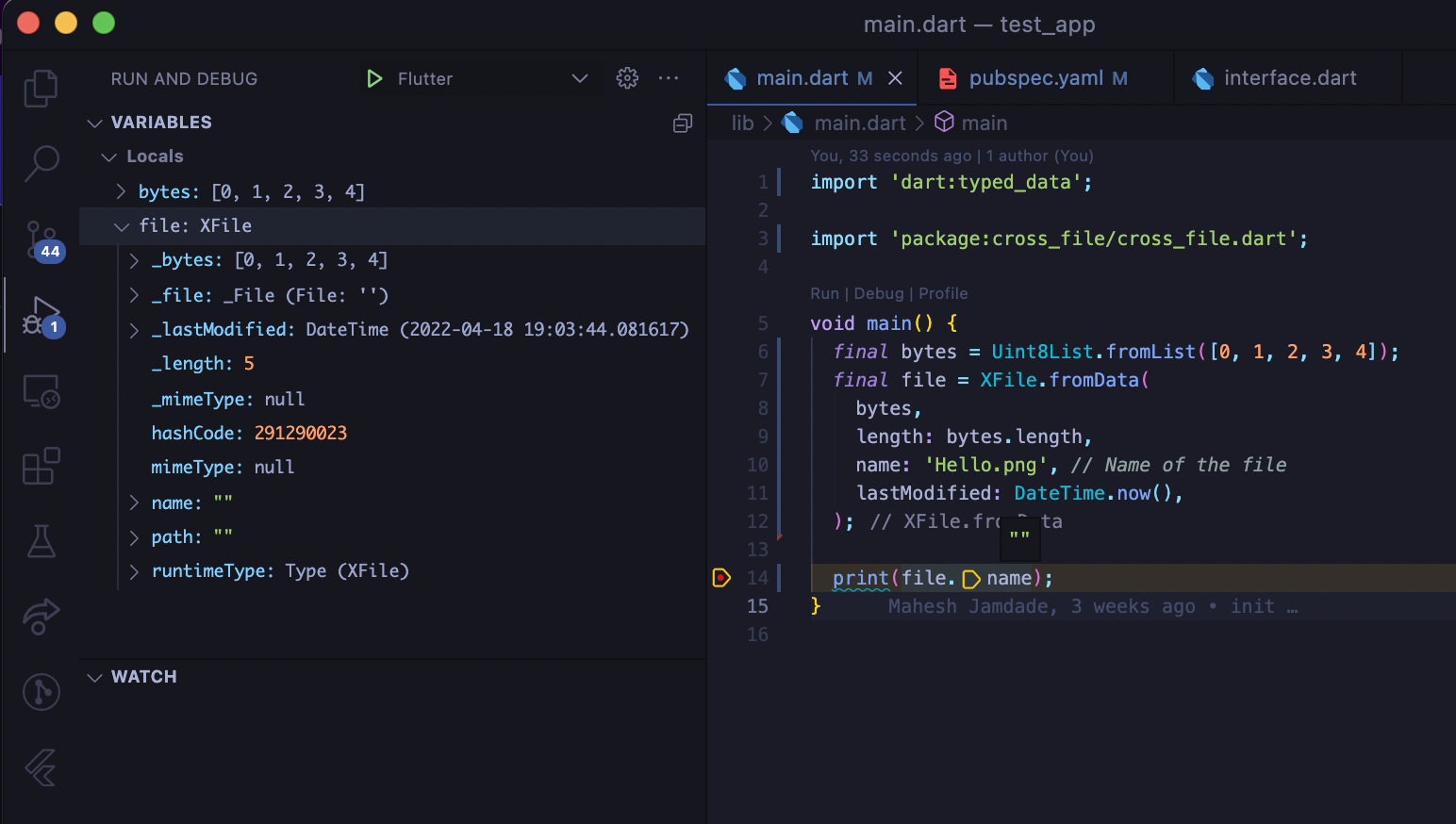
Task: Open the Search view icon
Action: tap(41, 163)
